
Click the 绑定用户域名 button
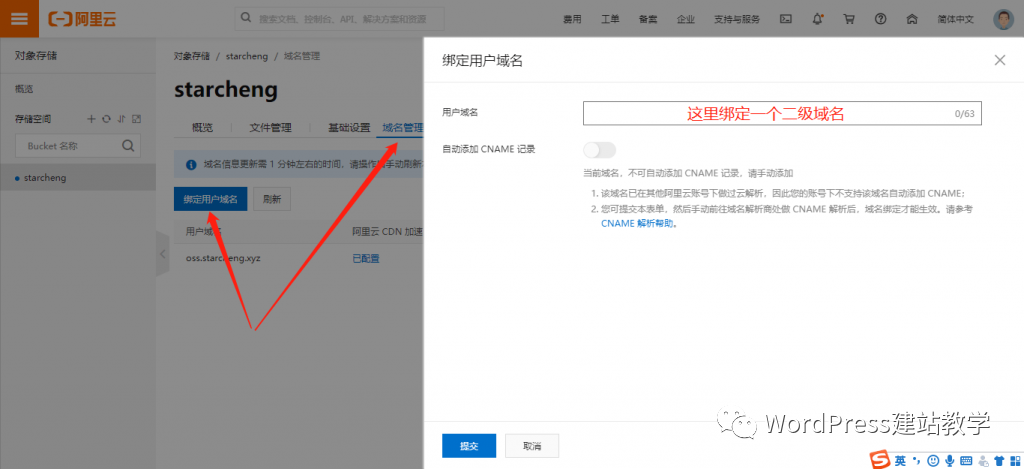pos(210,199)
